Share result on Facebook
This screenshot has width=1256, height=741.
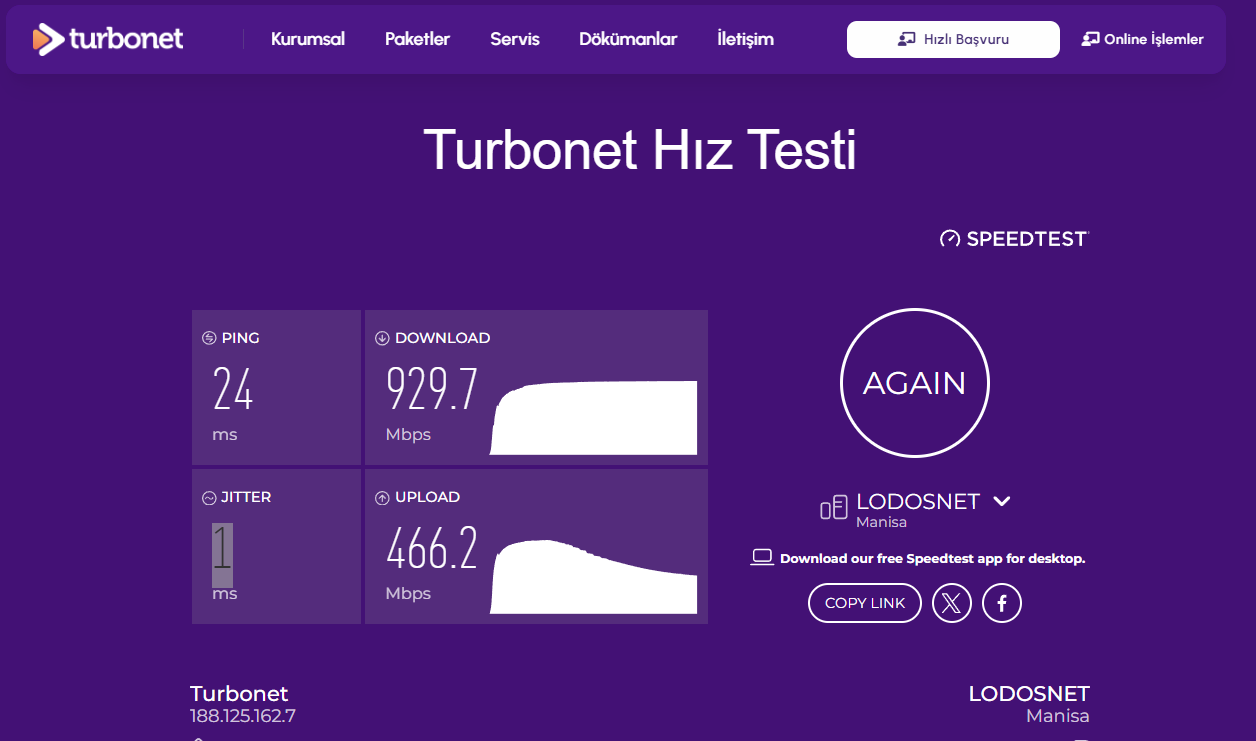(1002, 603)
